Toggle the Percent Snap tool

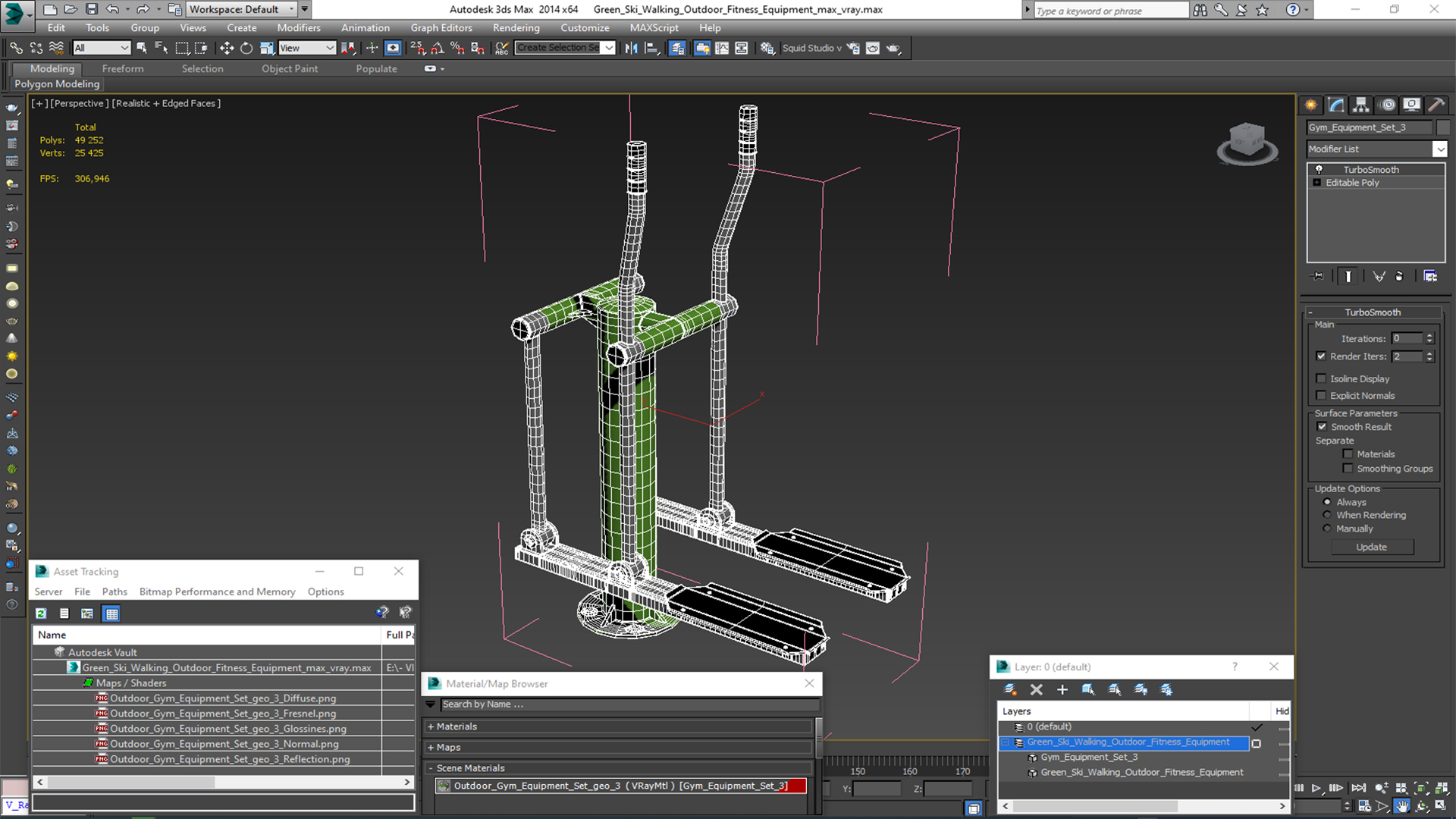[x=457, y=48]
